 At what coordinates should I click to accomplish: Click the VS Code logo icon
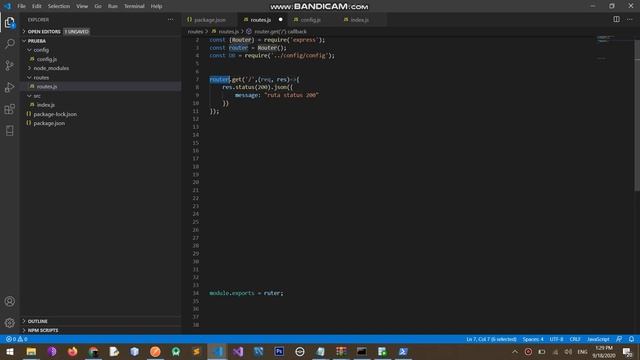click(7, 6)
